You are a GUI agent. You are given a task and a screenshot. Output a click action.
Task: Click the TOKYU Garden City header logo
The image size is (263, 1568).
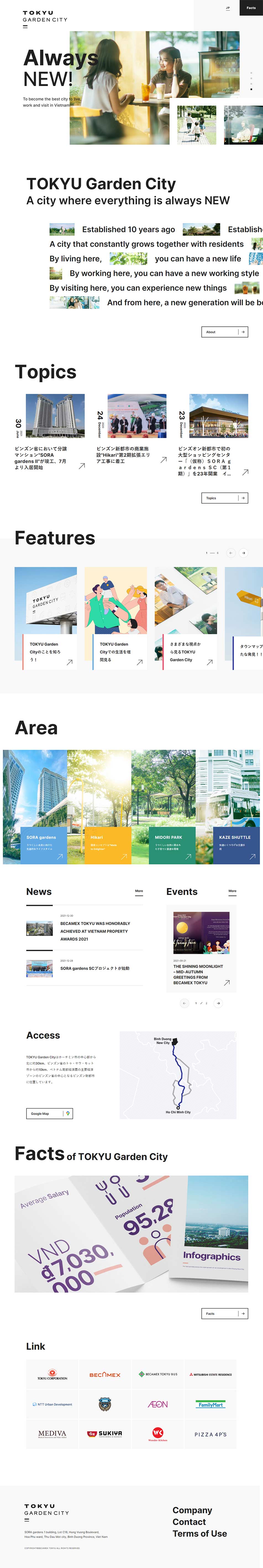(45, 16)
